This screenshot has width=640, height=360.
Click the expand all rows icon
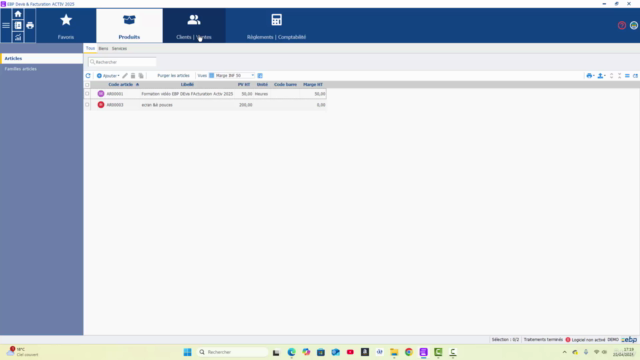(x=611, y=76)
